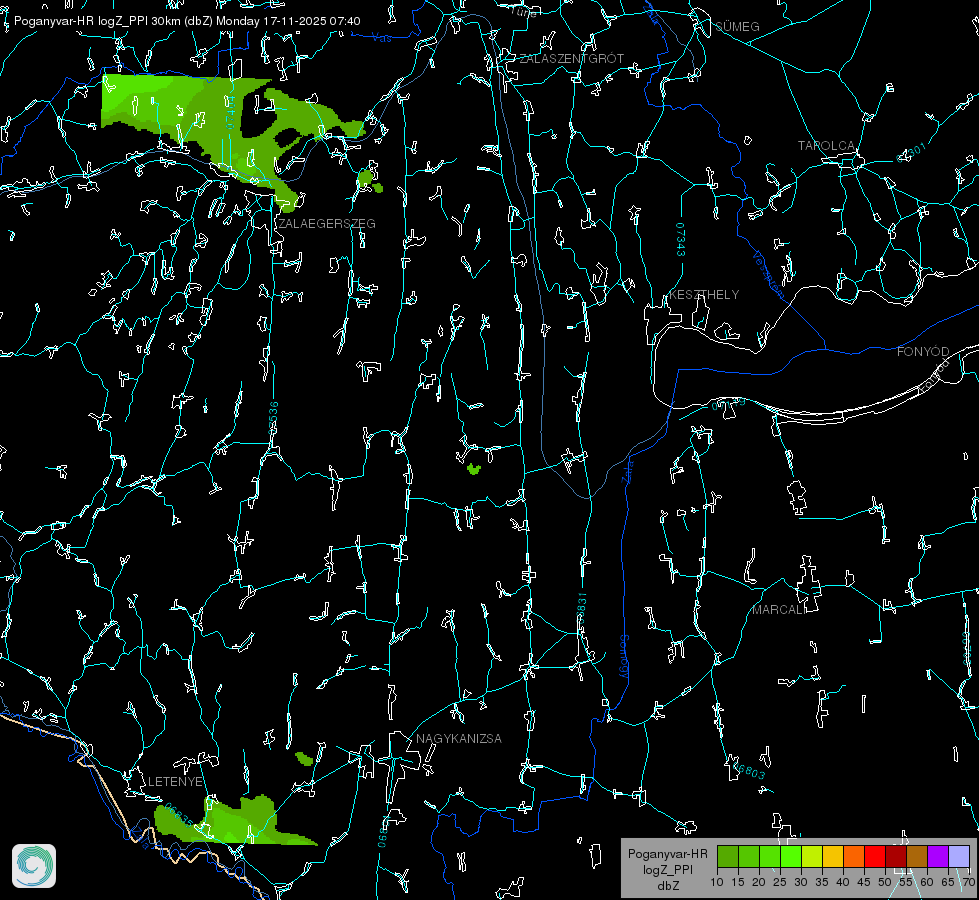Screen dimensions: 979x900
Task: Click the dbZ unit label in legend
Action: pos(667,886)
